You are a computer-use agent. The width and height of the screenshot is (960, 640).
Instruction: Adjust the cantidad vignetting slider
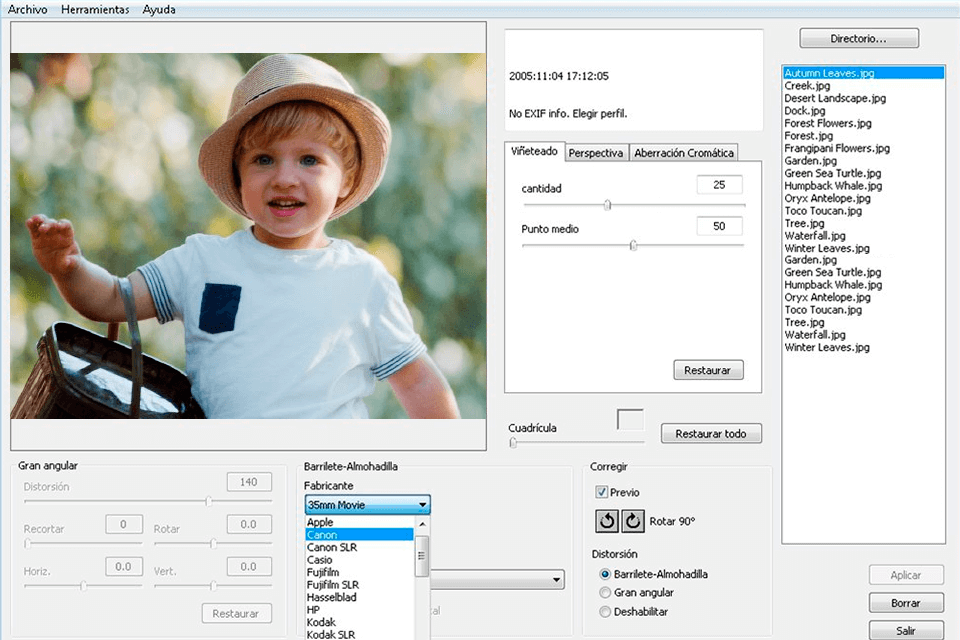click(x=607, y=204)
